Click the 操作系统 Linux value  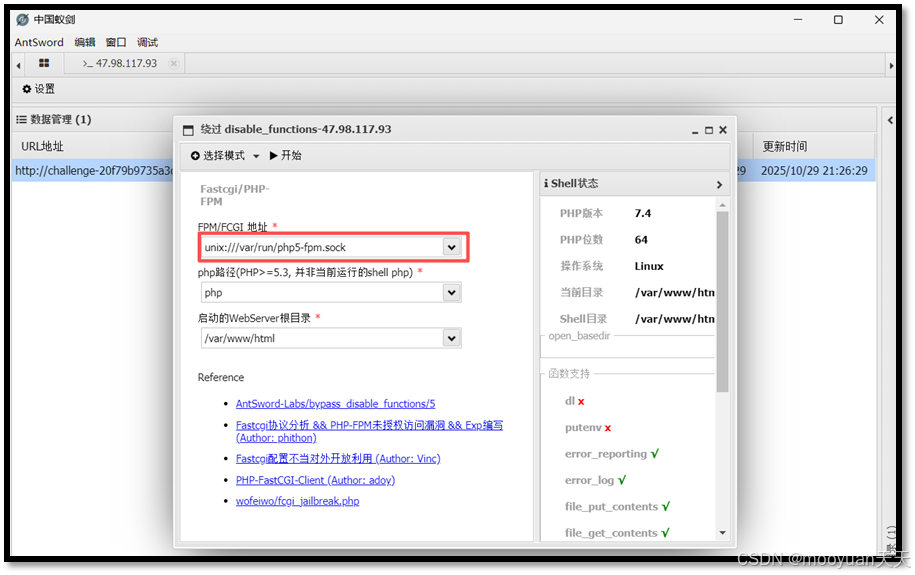649,266
